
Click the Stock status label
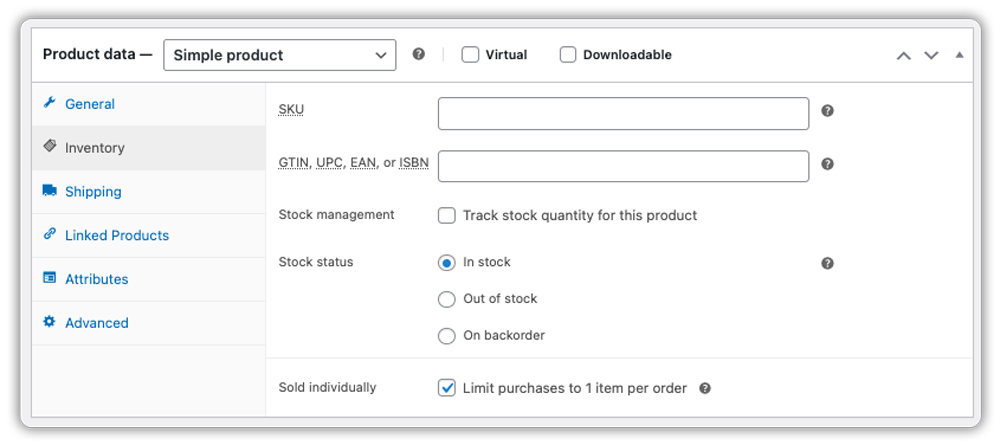[316, 262]
